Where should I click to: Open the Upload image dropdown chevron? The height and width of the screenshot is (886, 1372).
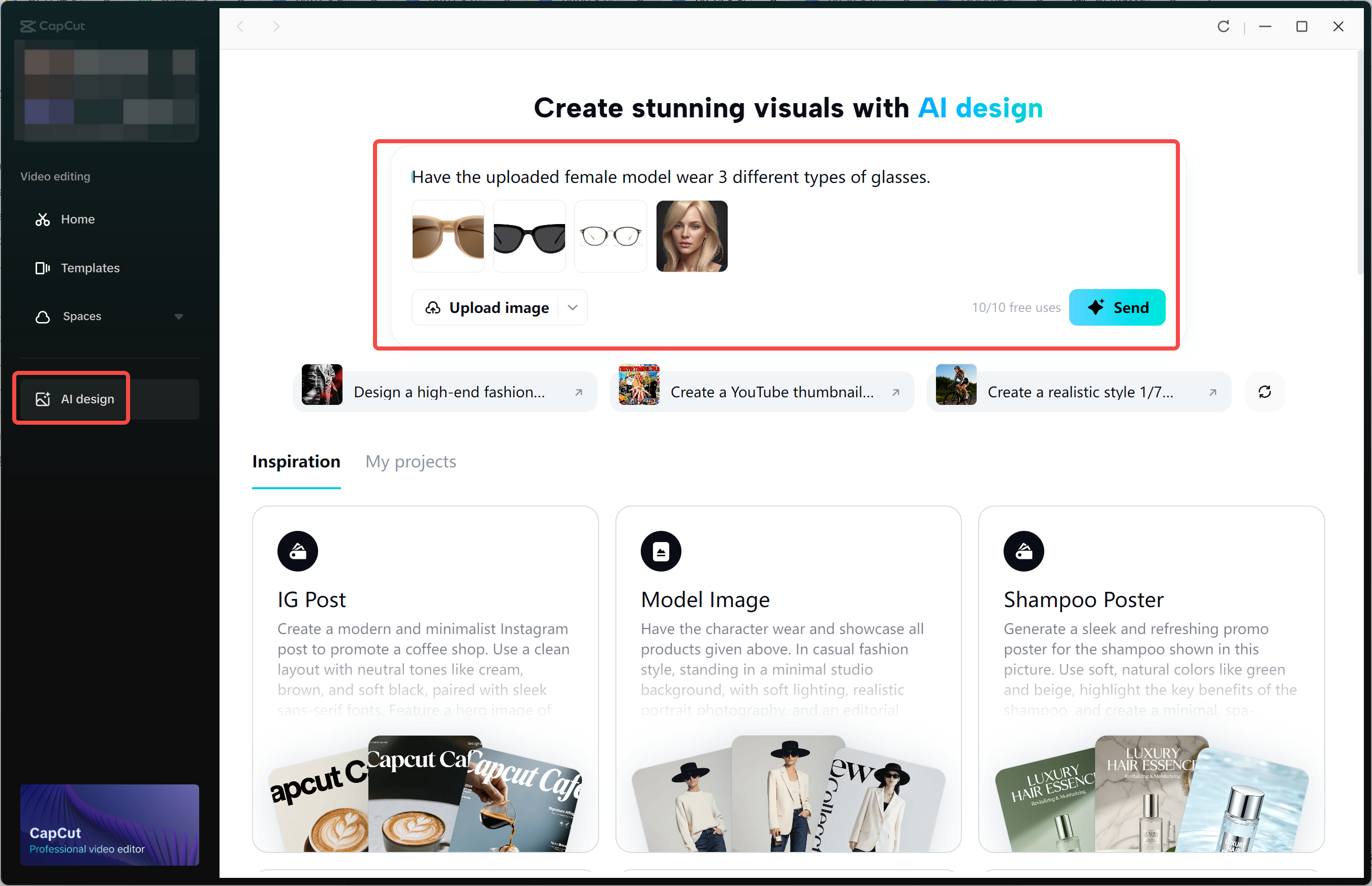click(573, 308)
